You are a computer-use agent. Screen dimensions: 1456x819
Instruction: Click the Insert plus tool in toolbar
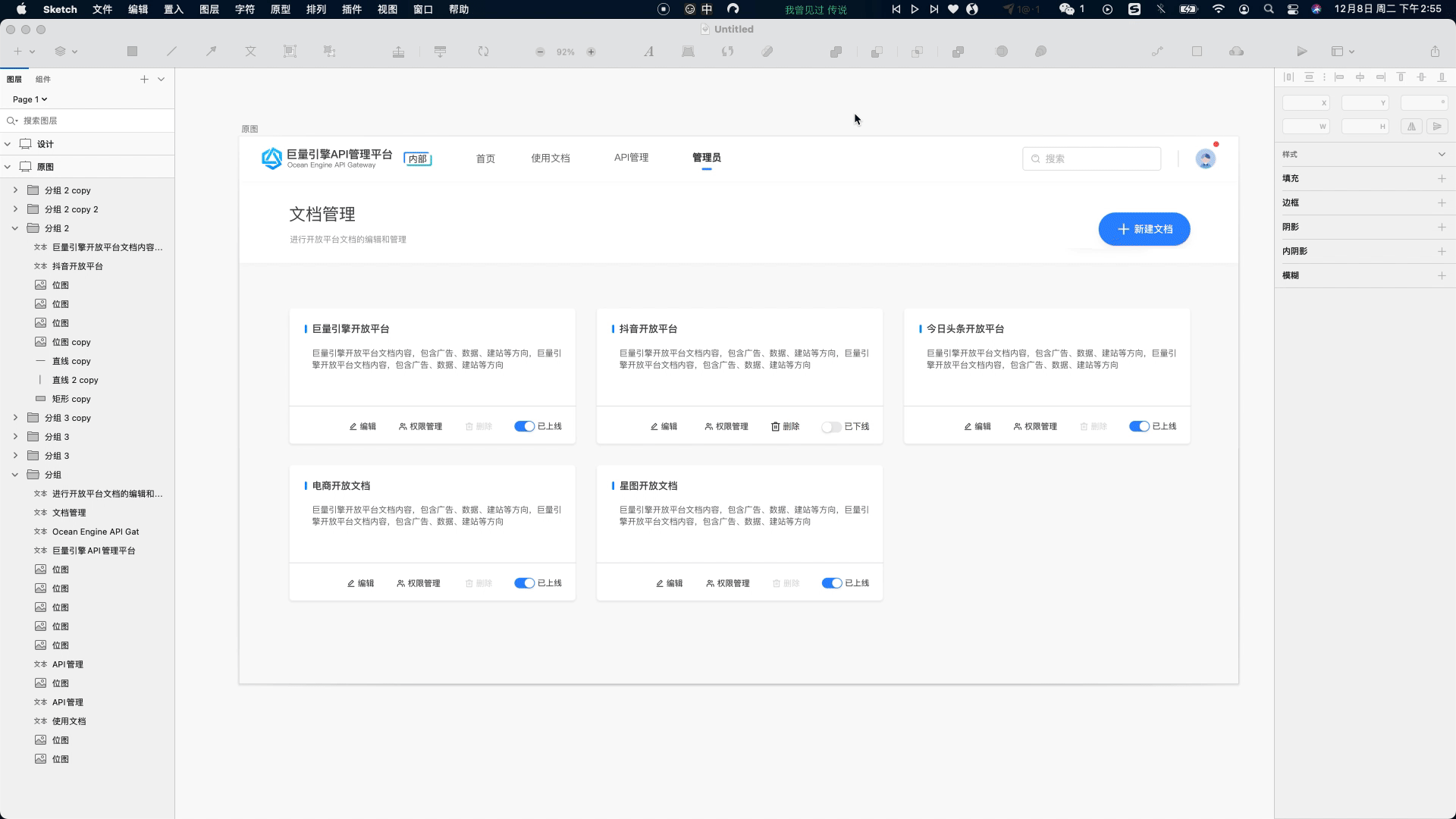coord(17,52)
